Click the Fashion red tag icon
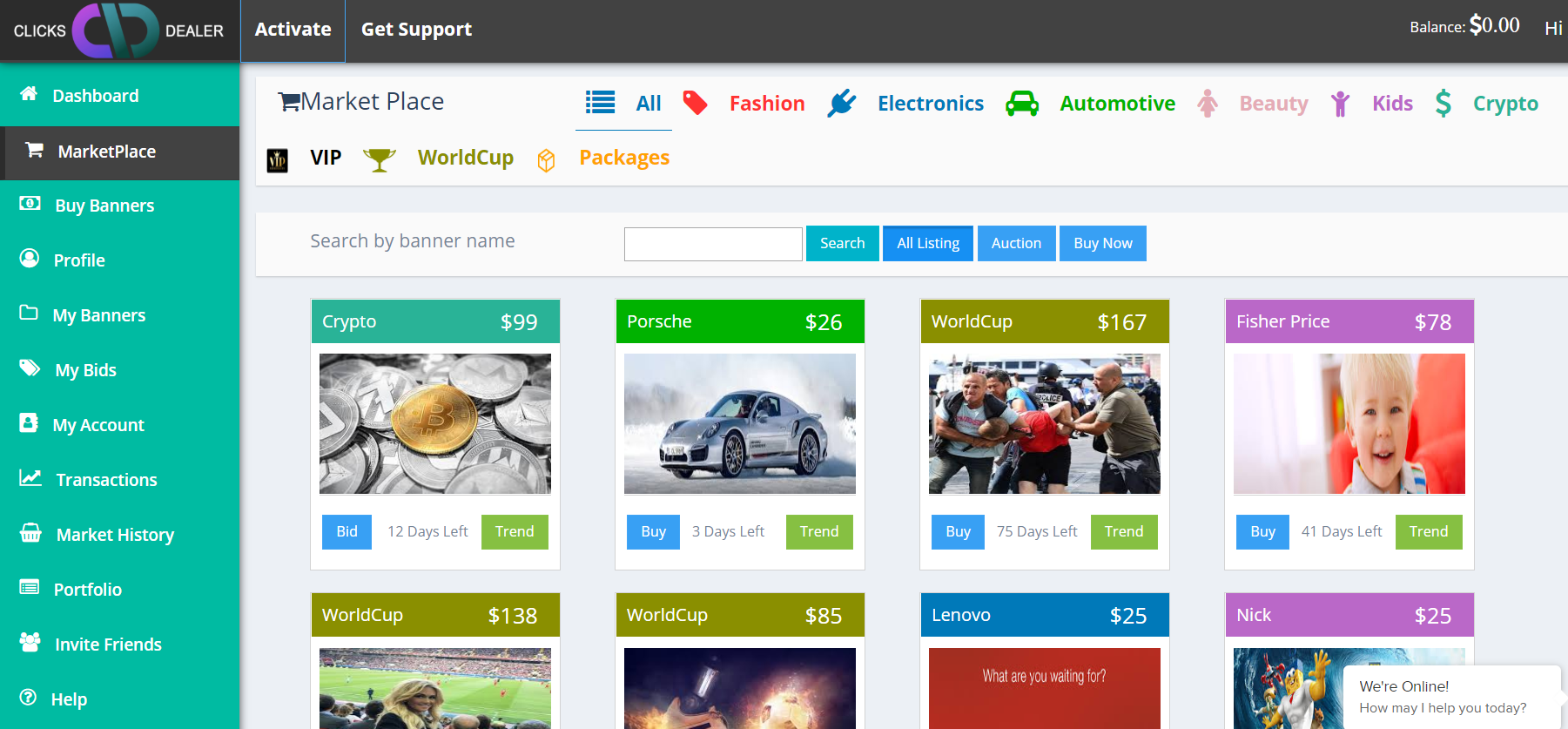The height and width of the screenshot is (729, 1568). pyautogui.click(x=695, y=103)
